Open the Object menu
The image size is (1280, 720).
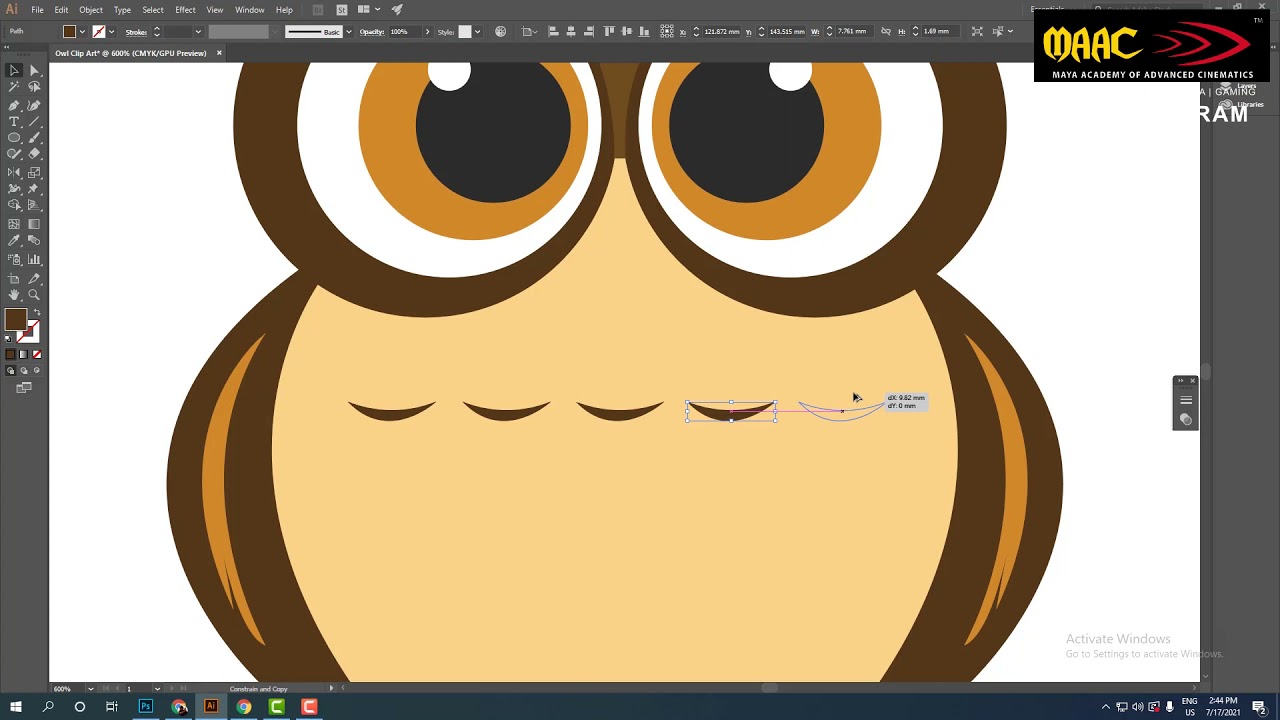[91, 10]
